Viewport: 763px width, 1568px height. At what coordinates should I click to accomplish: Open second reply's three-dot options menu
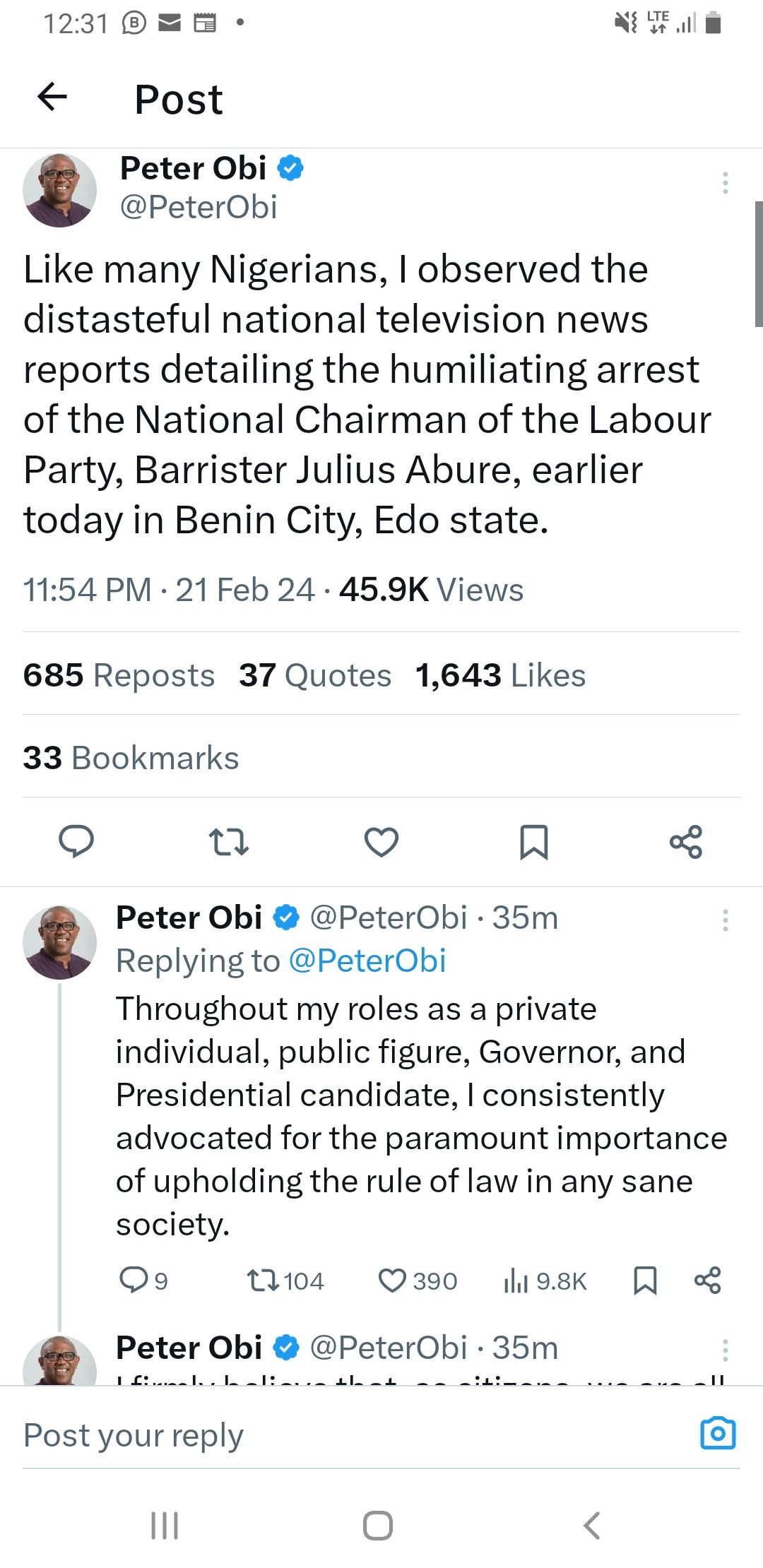pyautogui.click(x=725, y=1350)
